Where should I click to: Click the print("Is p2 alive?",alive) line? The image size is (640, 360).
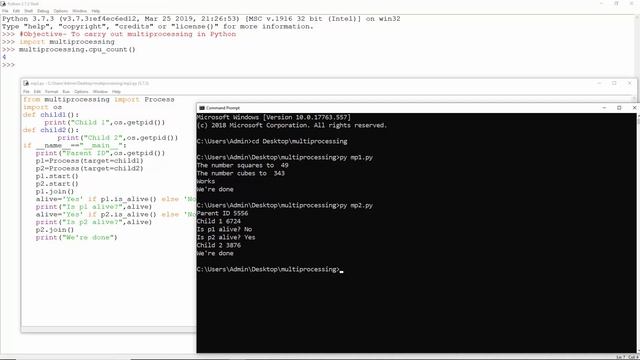click(93, 222)
